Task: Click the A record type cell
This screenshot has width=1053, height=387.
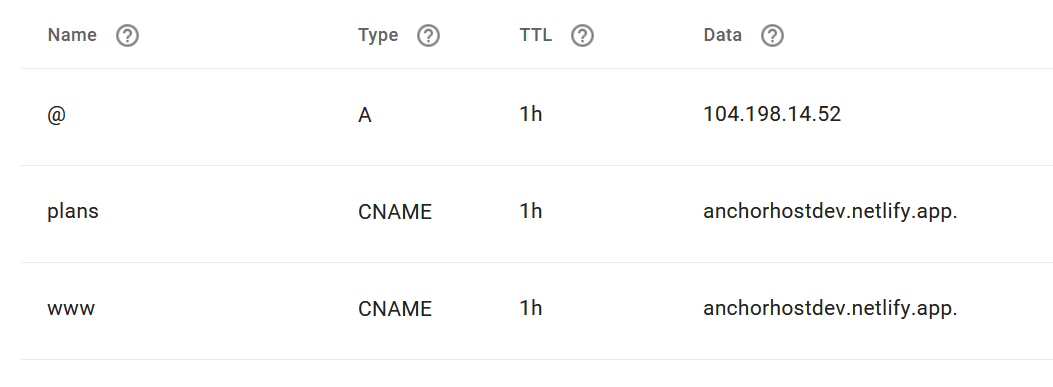Action: pyautogui.click(x=365, y=115)
